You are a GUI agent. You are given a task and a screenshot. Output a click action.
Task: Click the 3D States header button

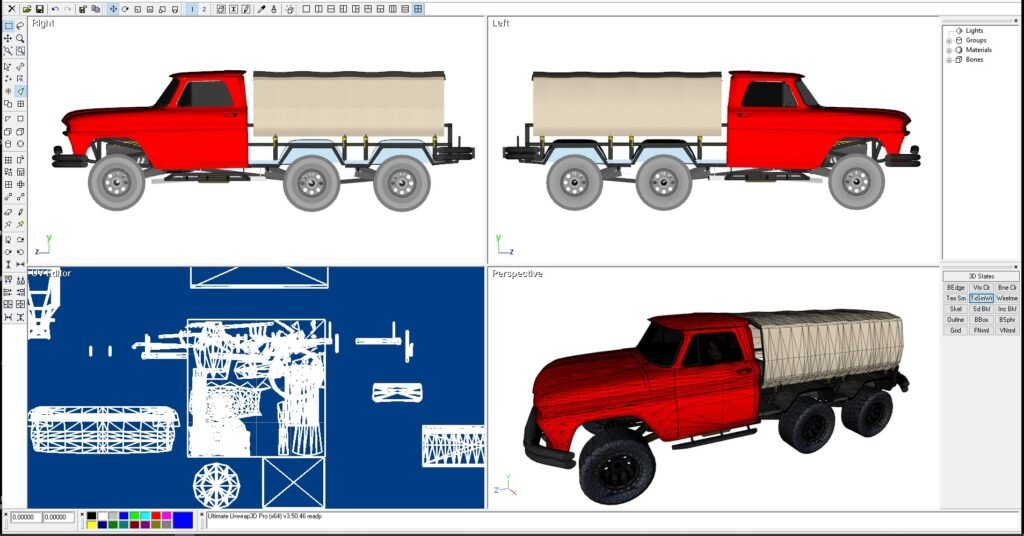(x=981, y=276)
